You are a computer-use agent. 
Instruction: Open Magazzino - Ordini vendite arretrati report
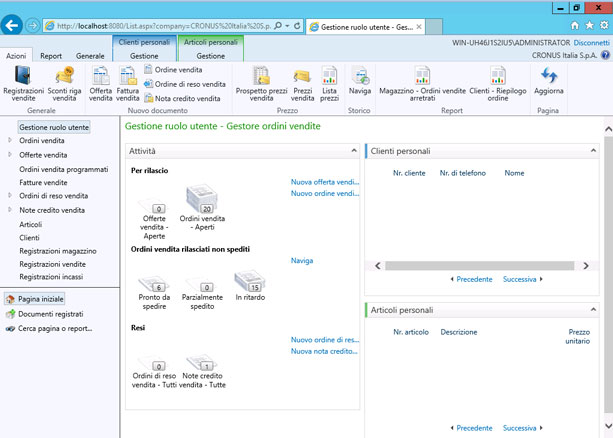(422, 84)
